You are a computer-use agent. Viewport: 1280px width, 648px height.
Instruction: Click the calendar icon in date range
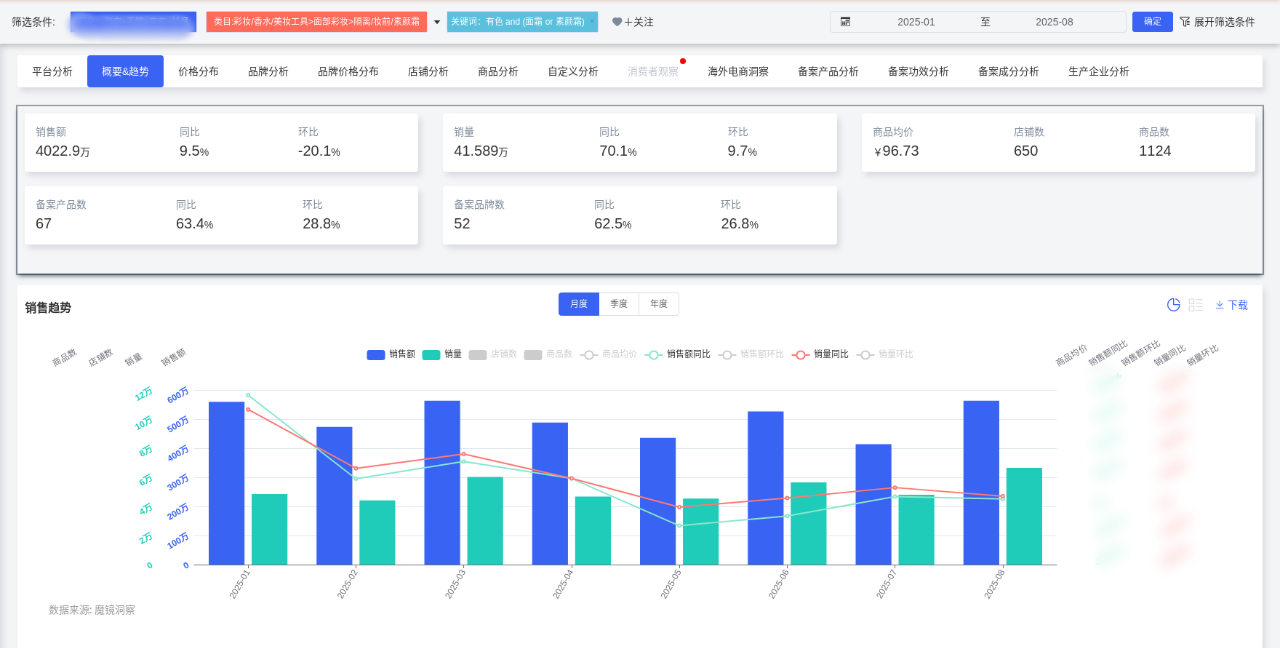(845, 22)
